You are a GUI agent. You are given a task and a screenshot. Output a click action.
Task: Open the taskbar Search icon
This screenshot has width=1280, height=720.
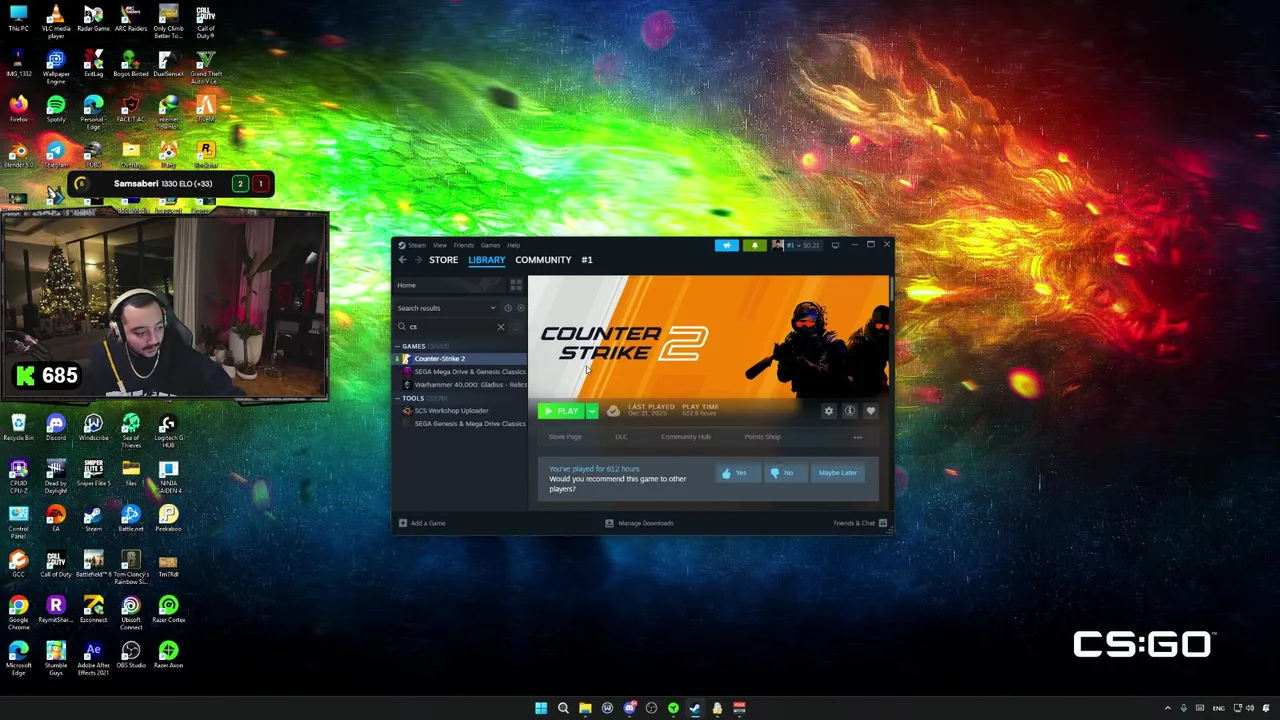(563, 708)
